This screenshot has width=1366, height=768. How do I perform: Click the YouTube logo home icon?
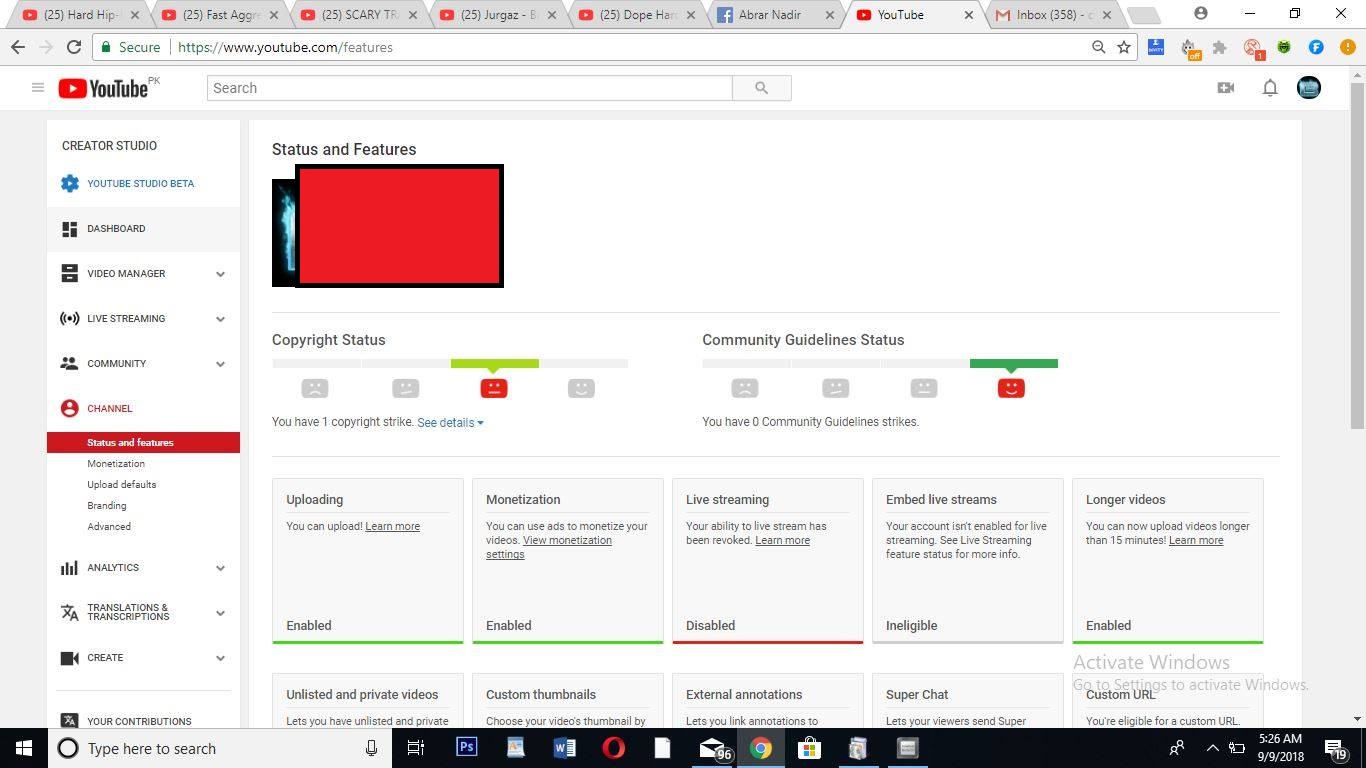pos(102,88)
